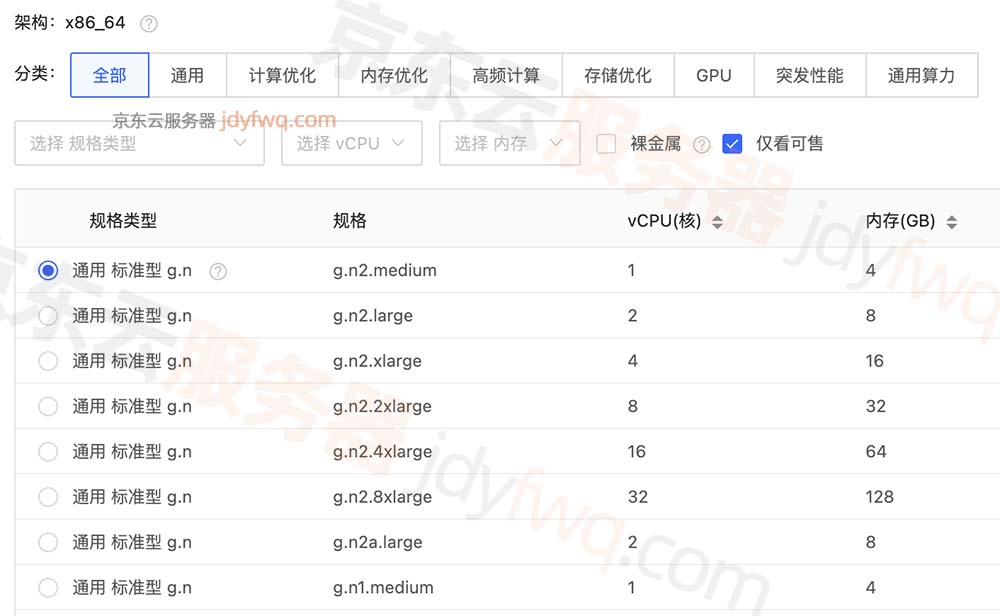Uncheck the 仅看可售 checkbox

(x=733, y=143)
